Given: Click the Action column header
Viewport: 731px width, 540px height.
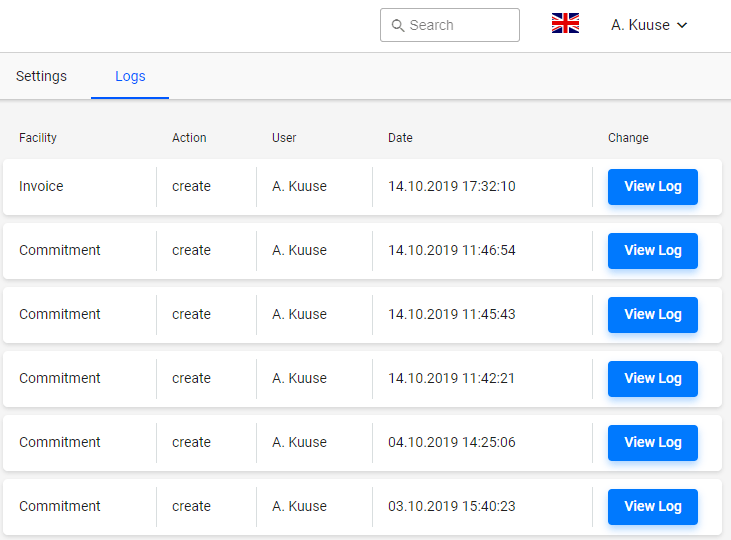Looking at the screenshot, I should (x=189, y=138).
